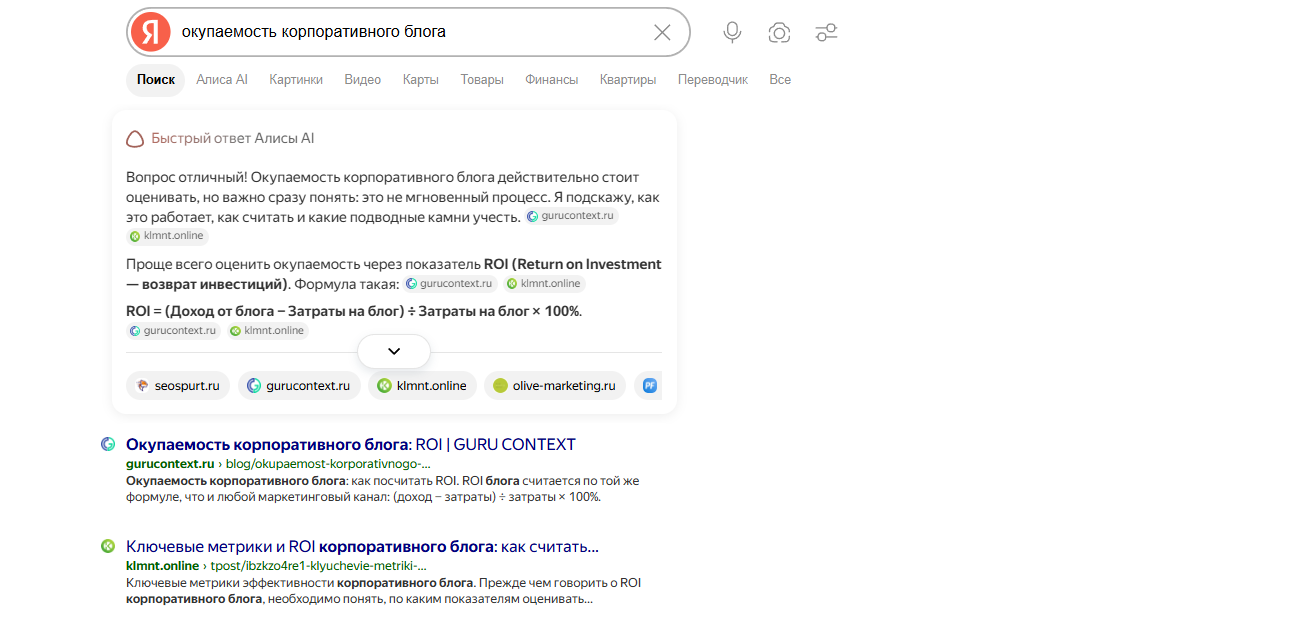1311x623 pixels.
Task: Open the Товары tab
Action: pos(482,80)
